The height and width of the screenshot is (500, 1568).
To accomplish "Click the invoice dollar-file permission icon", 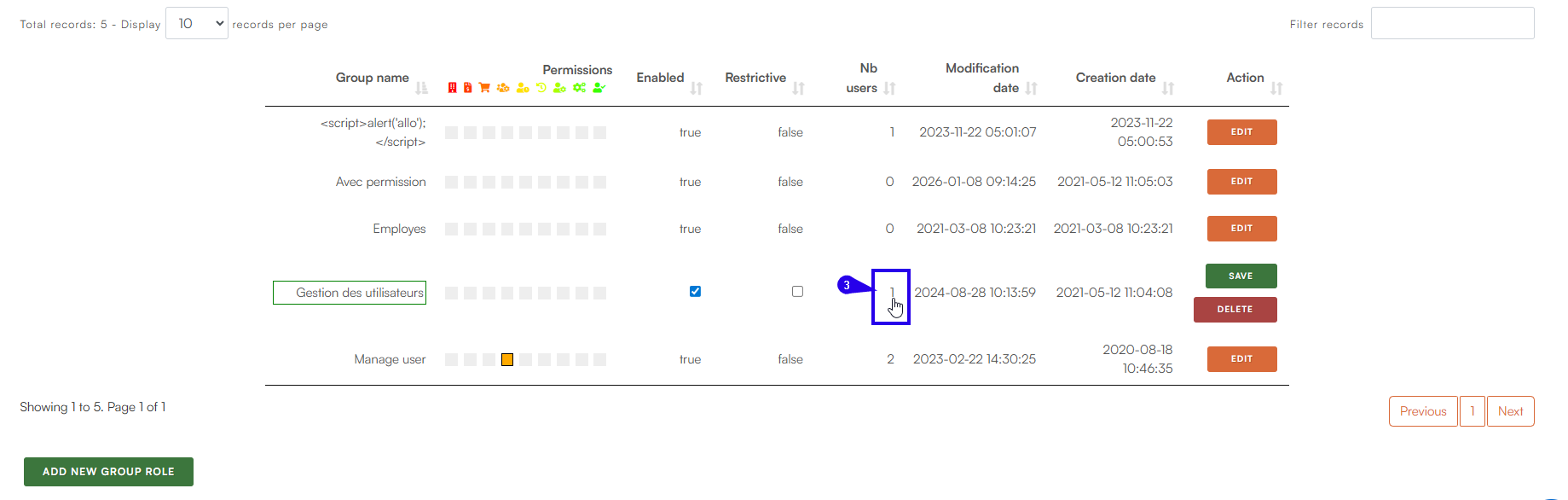I will point(467,88).
